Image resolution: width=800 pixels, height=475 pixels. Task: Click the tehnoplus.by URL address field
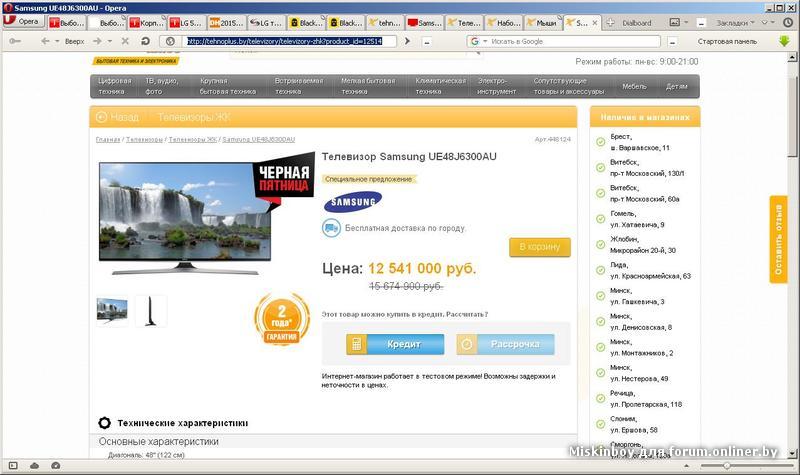tap(291, 41)
